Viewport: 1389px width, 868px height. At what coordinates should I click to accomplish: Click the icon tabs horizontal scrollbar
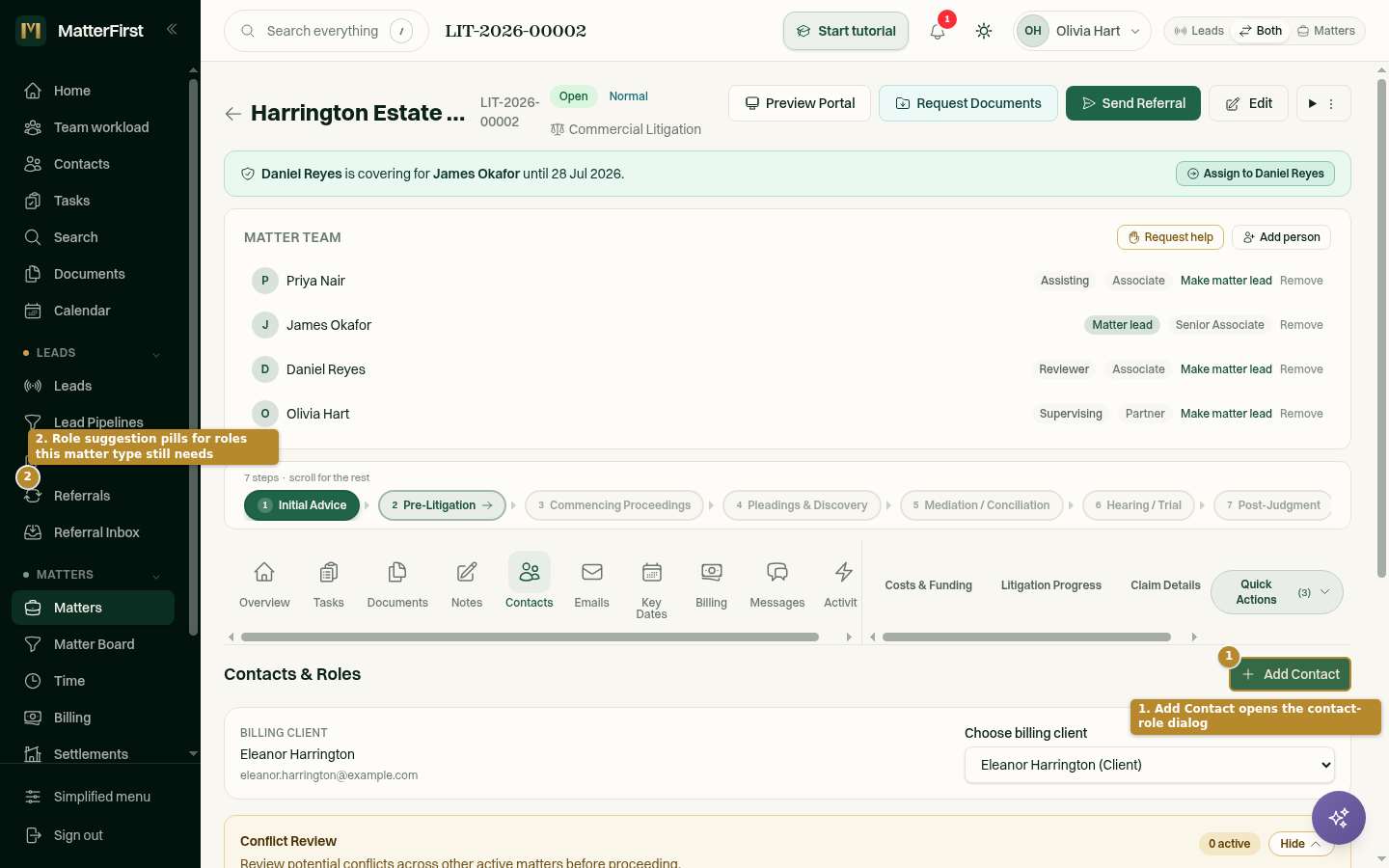pyautogui.click(x=530, y=637)
